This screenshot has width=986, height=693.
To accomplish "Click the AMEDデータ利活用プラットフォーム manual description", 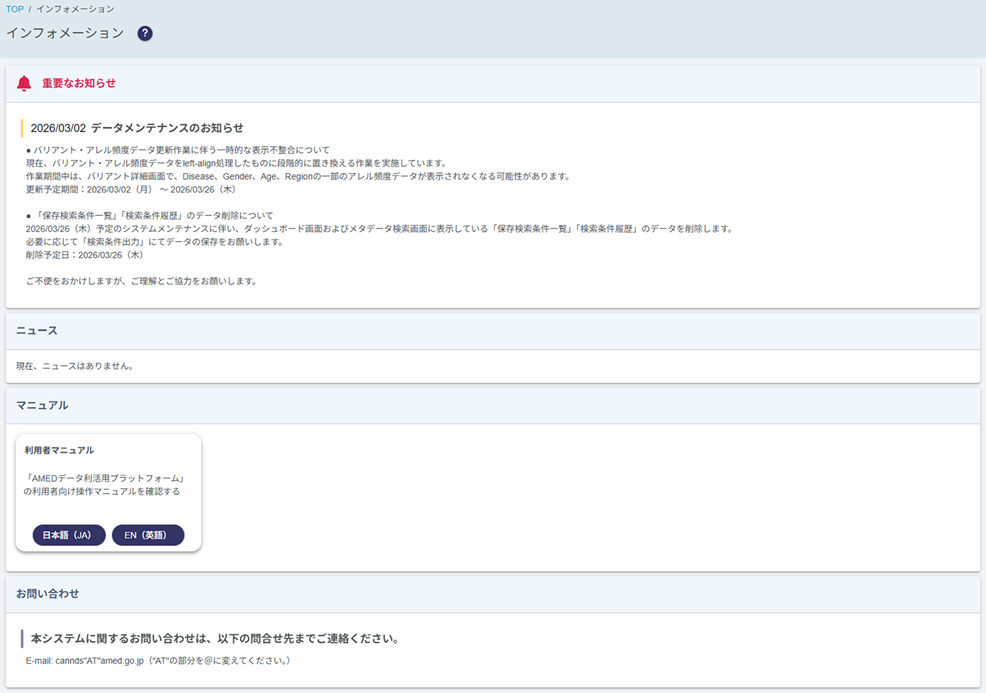I will [x=105, y=484].
